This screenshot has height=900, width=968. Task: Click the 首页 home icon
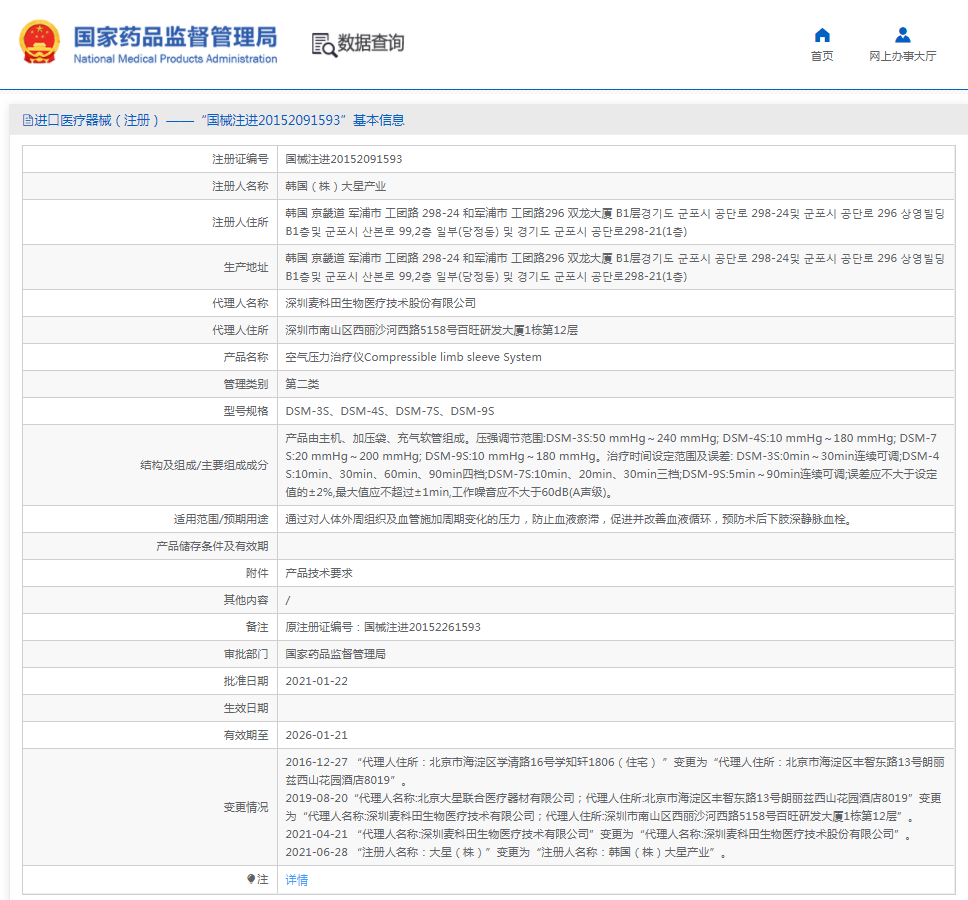click(822, 35)
